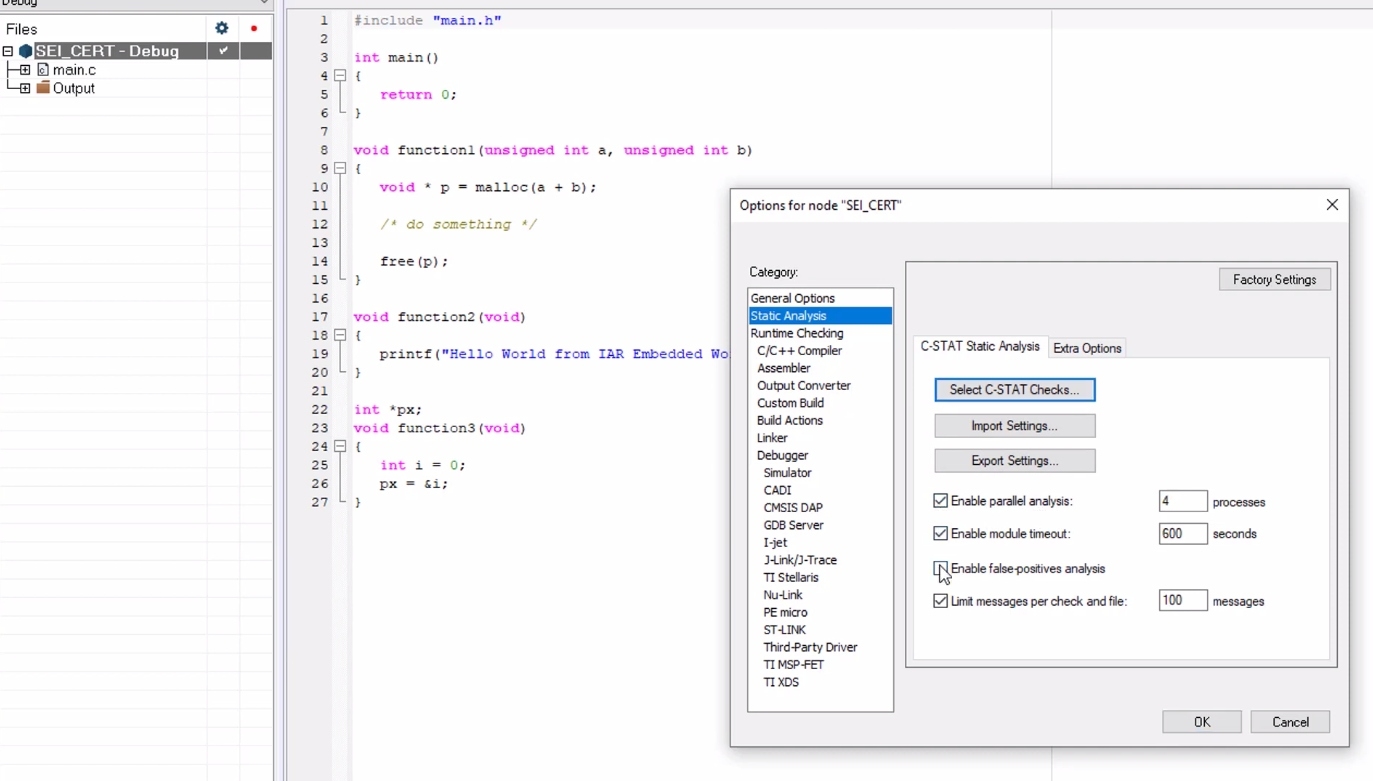Expand the Output tree node
This screenshot has height=781, width=1373.
(25, 88)
